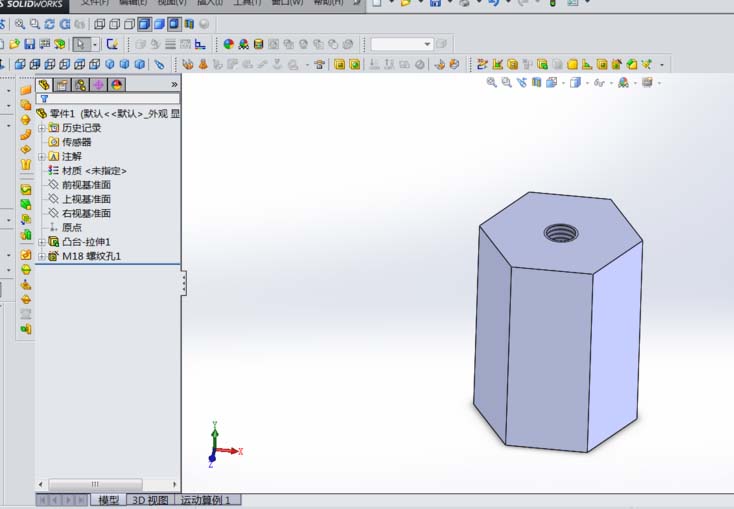This screenshot has height=509, width=734.
Task: Expand the 历史记录 tree node
Action: click(x=41, y=128)
